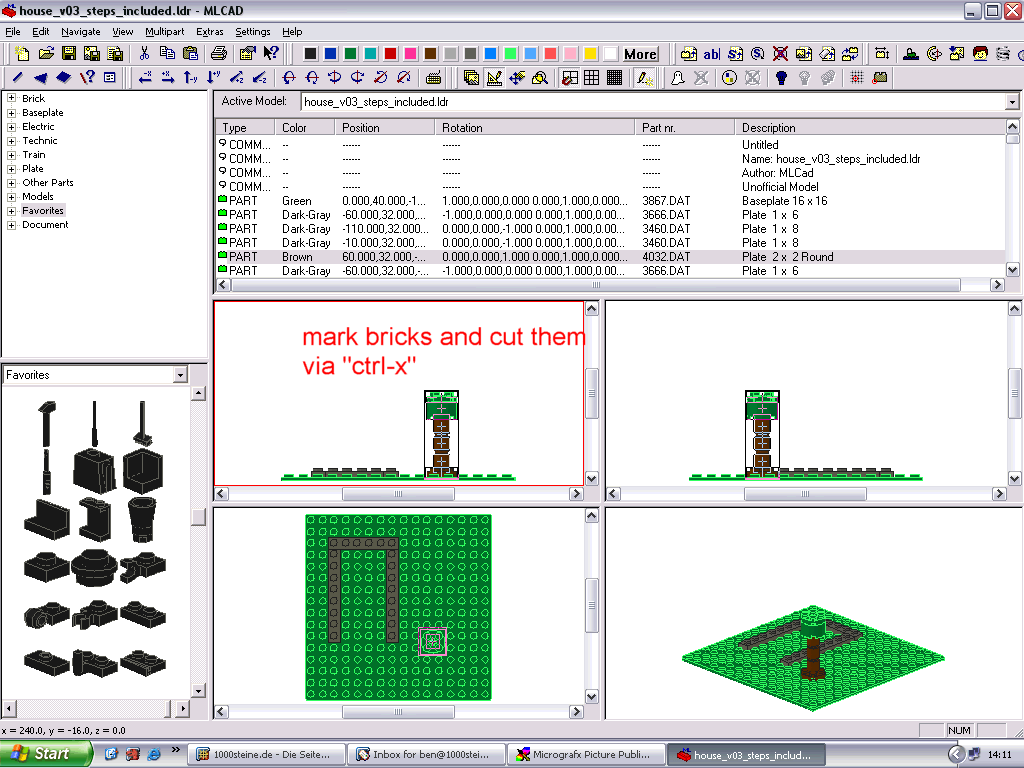Move part down along Y axis
The image size is (1024, 768).
214,78
